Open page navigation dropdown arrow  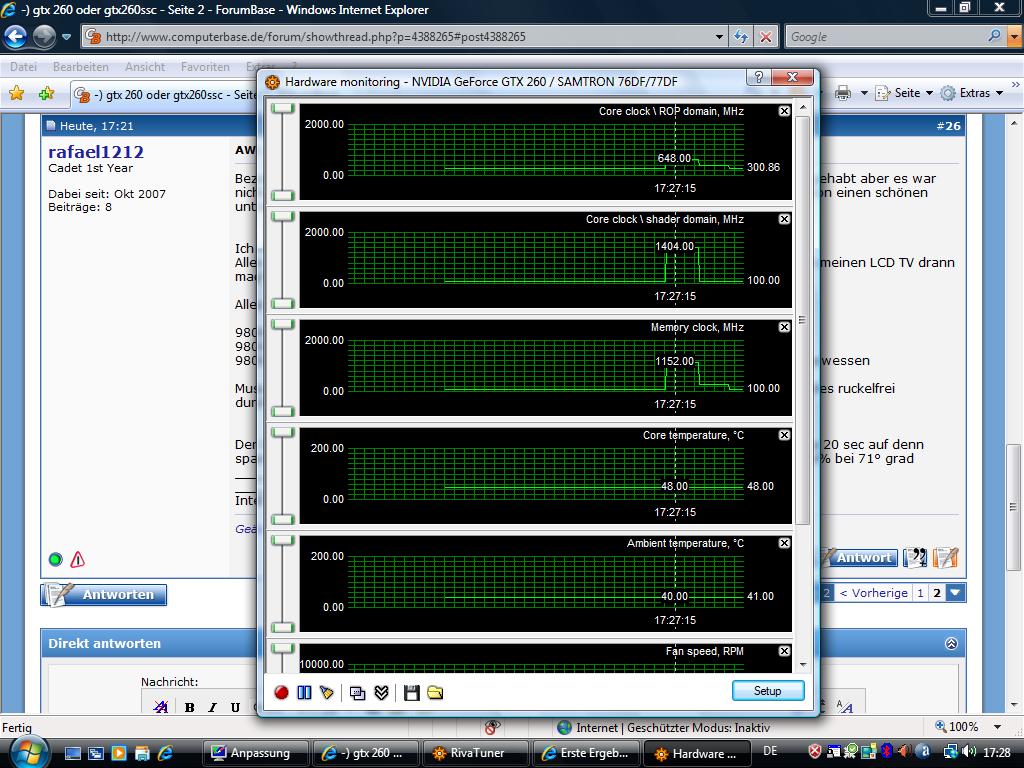click(955, 593)
